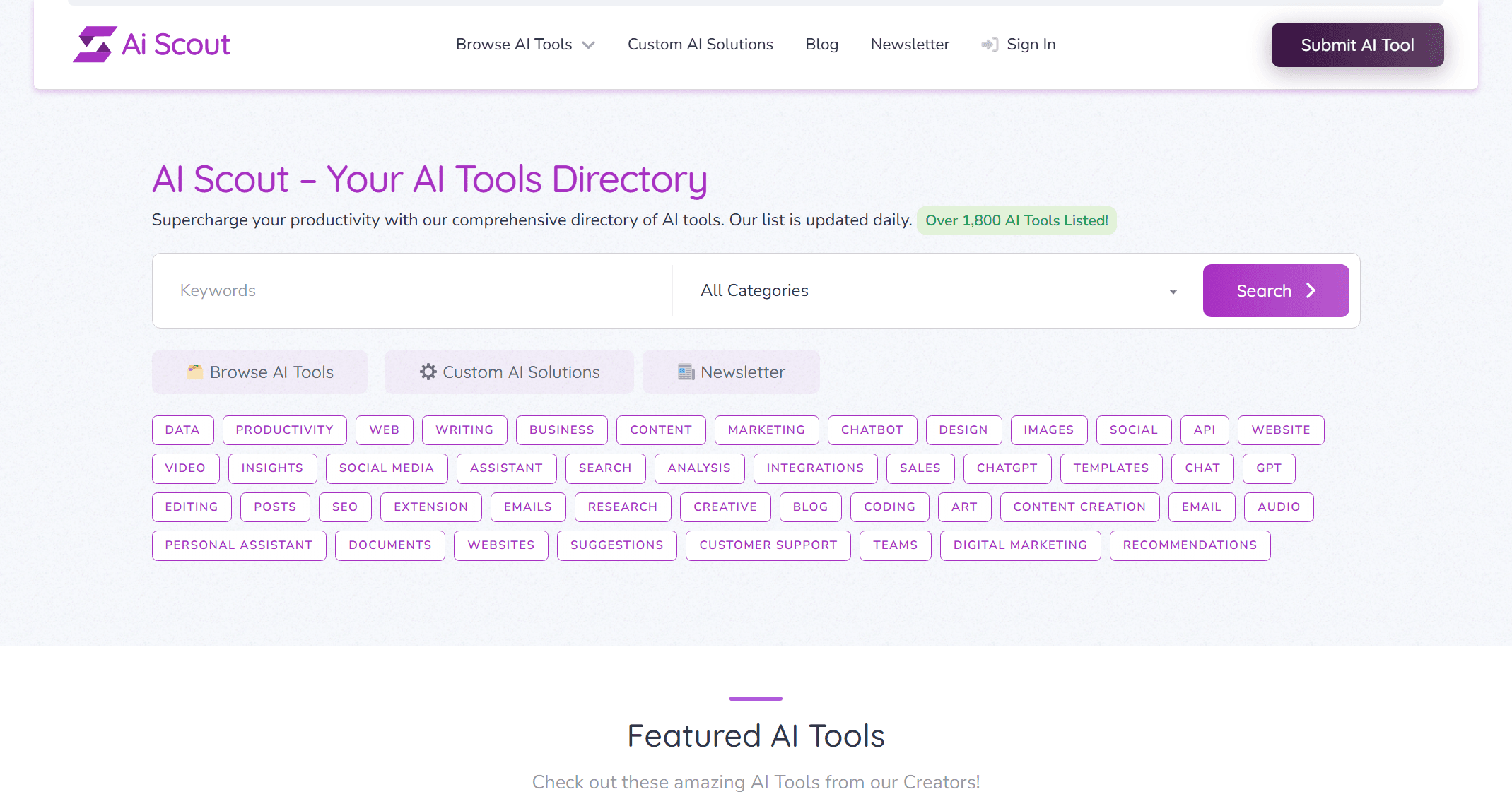Click the gear icon on Custom AI Solutions
1512x799 pixels.
(x=428, y=372)
